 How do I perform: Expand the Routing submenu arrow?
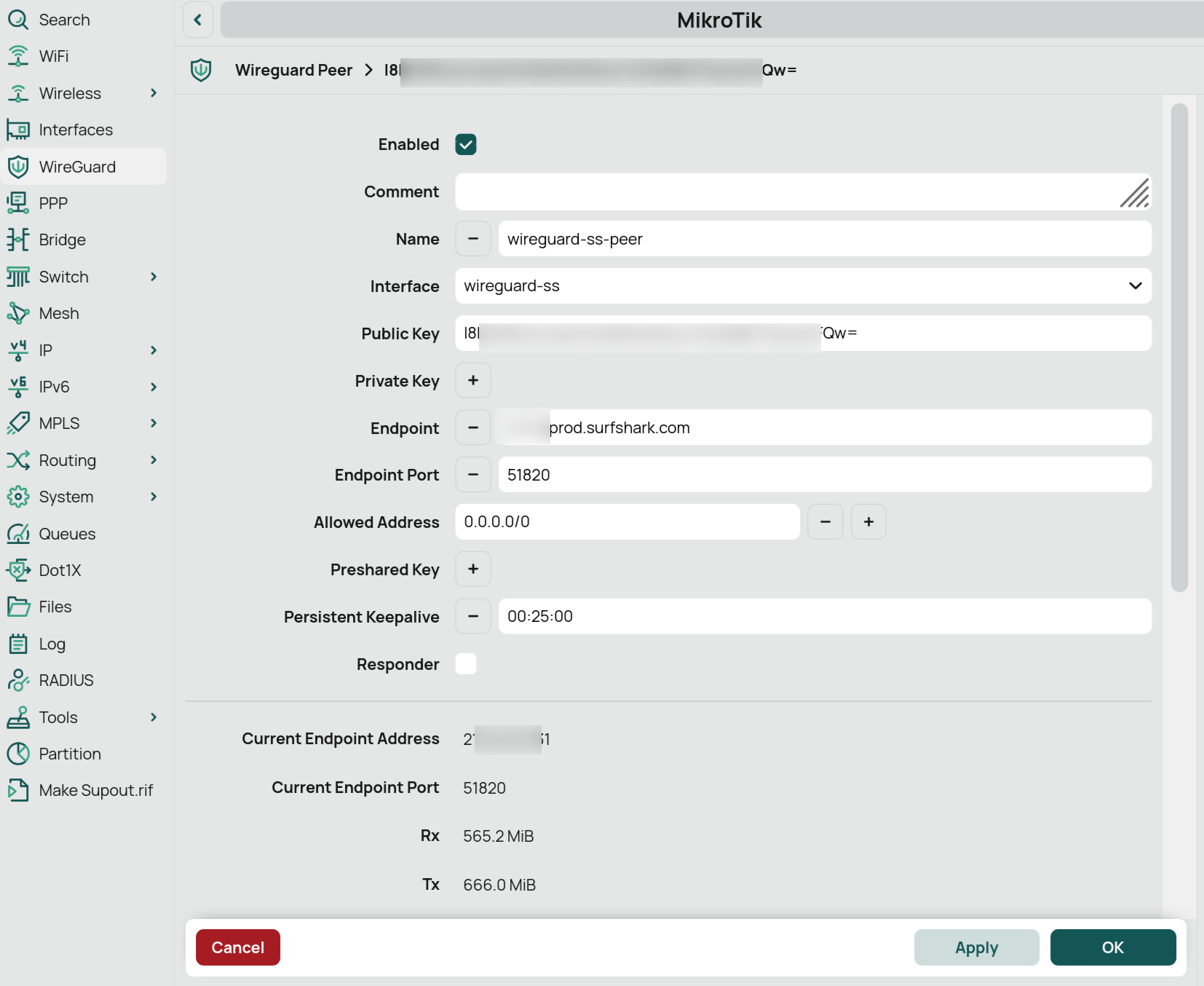click(154, 460)
